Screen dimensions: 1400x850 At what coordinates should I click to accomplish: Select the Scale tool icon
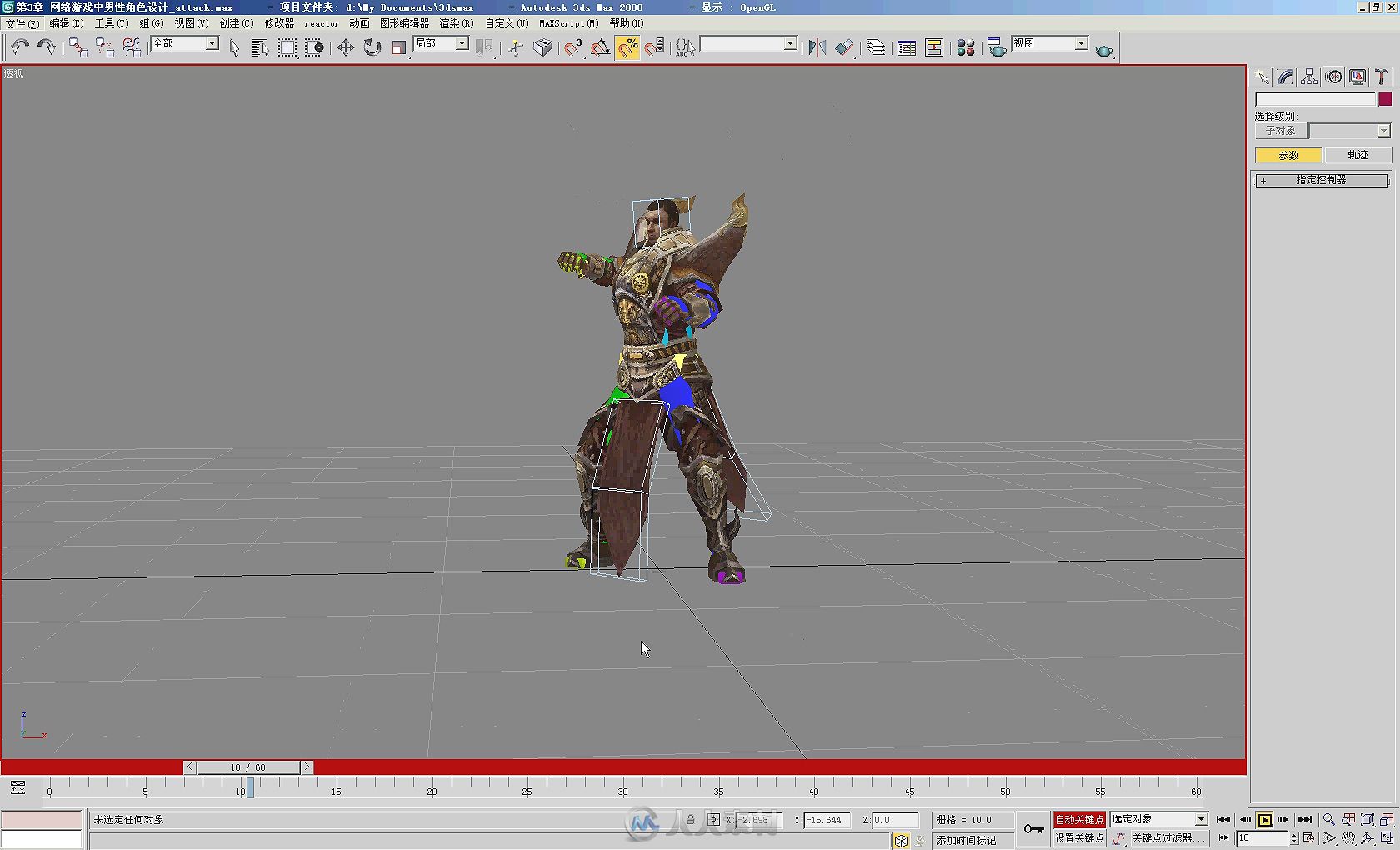tap(399, 47)
